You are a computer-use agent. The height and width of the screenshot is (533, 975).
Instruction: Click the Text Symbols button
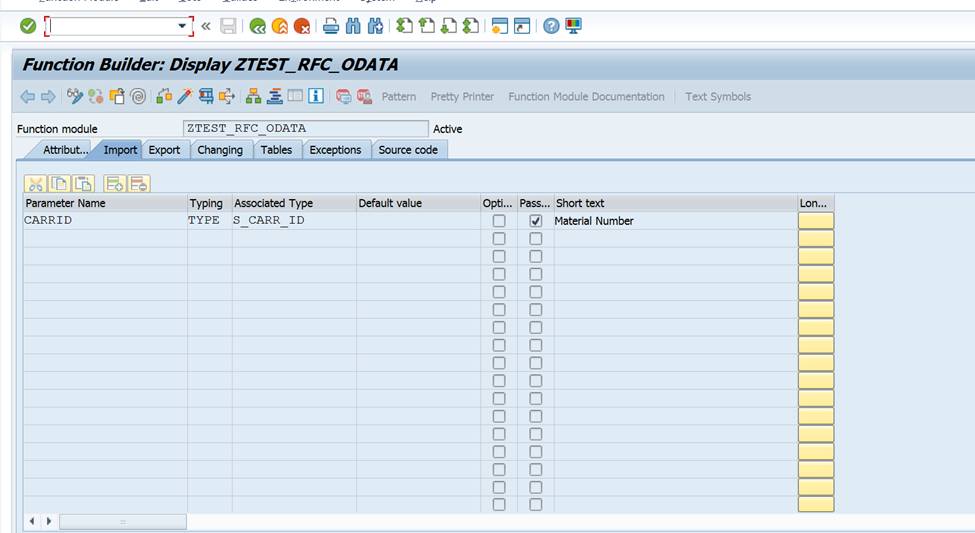click(718, 96)
